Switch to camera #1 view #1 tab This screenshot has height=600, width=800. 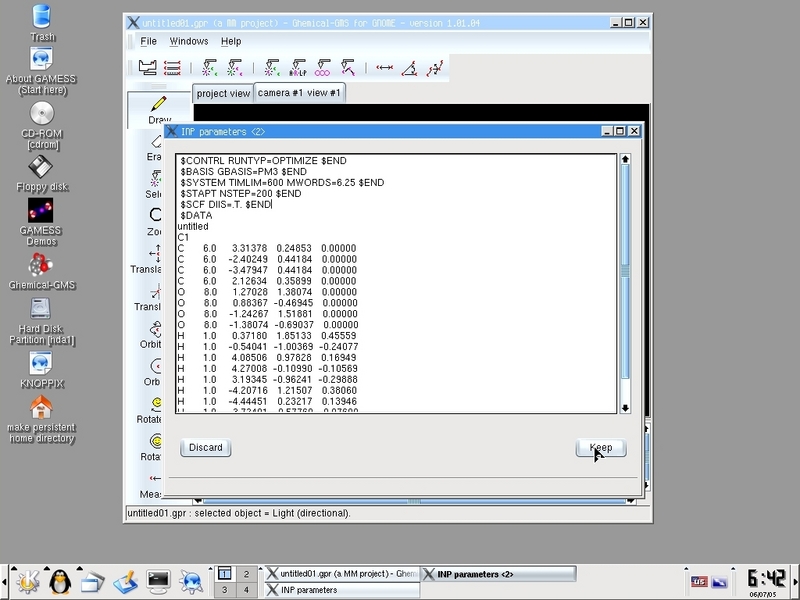pos(298,93)
